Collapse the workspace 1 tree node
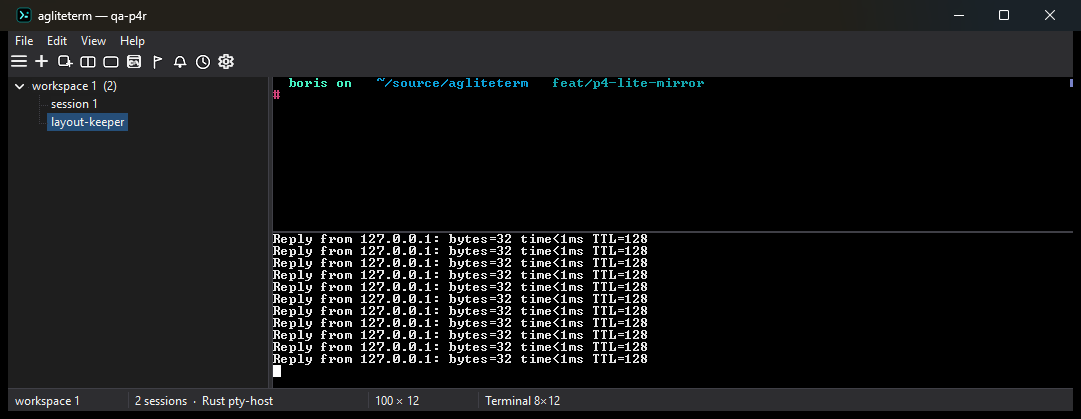This screenshot has height=419, width=1081. pyautogui.click(x=19, y=86)
